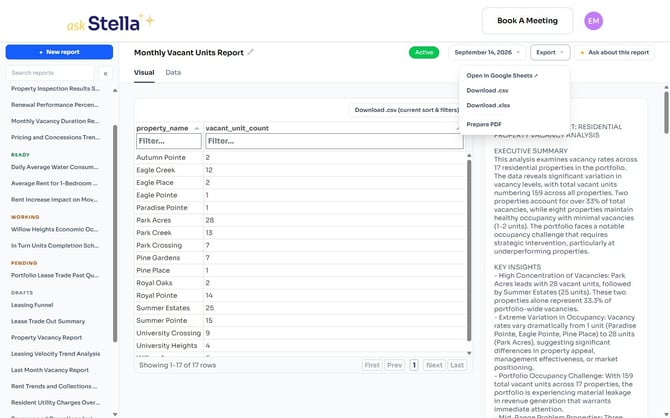Open Leasing Velocity Trend Analysis draft
Viewport: 670px width, 418px height.
point(56,354)
